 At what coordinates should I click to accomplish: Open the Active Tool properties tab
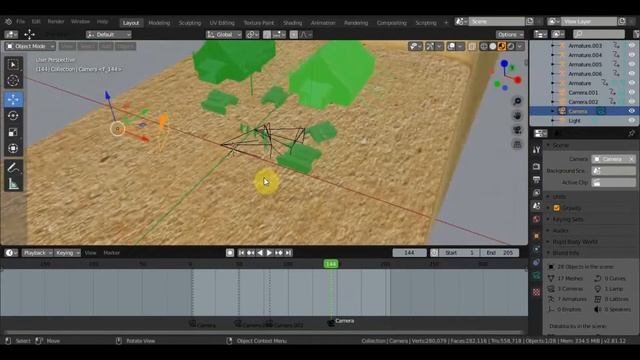click(x=536, y=150)
